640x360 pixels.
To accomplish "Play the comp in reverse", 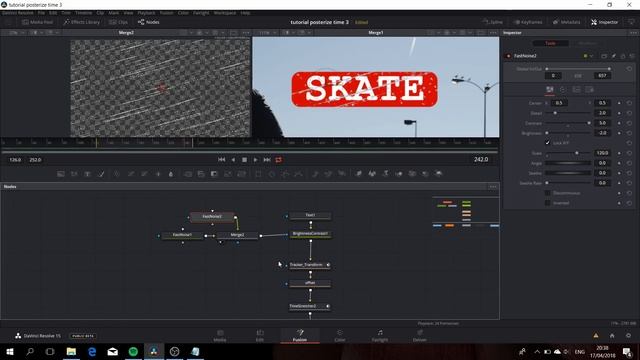I will click(233, 160).
